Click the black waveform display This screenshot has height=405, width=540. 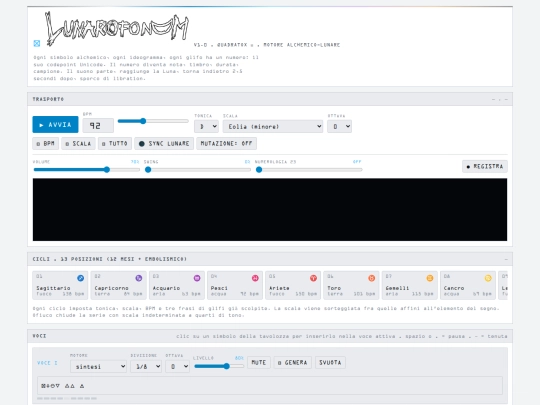[270, 209]
